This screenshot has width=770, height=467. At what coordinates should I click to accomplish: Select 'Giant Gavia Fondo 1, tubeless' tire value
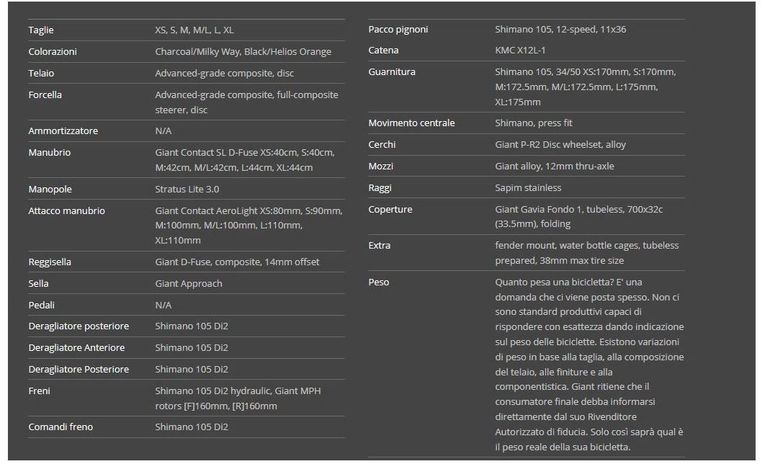click(579, 217)
